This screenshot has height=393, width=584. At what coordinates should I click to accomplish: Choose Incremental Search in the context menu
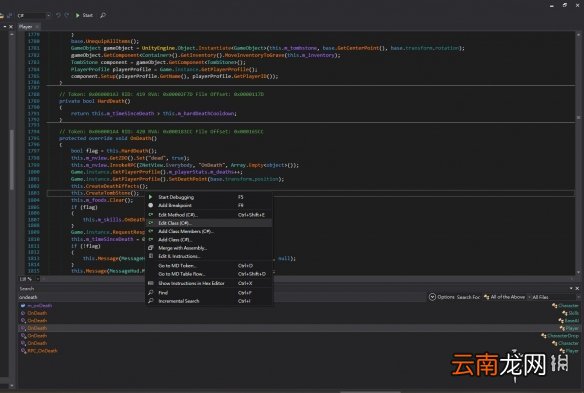point(209,301)
